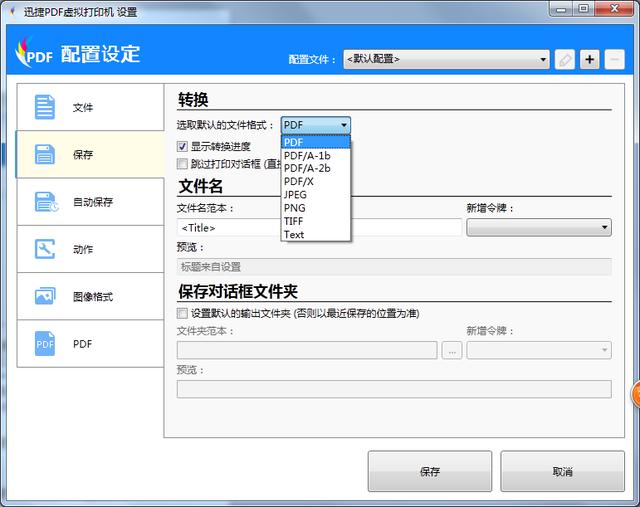The height and width of the screenshot is (507, 640).
Task: Click the pencil edit profile icon
Action: pyautogui.click(x=565, y=59)
